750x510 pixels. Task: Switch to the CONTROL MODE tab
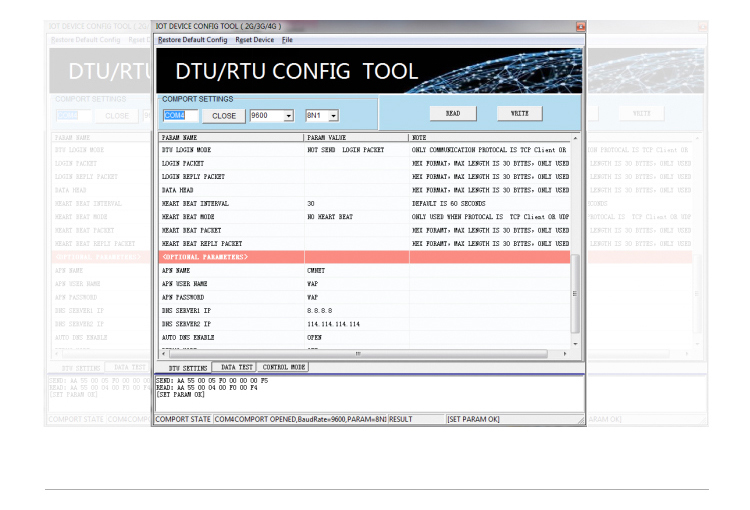tap(283, 368)
